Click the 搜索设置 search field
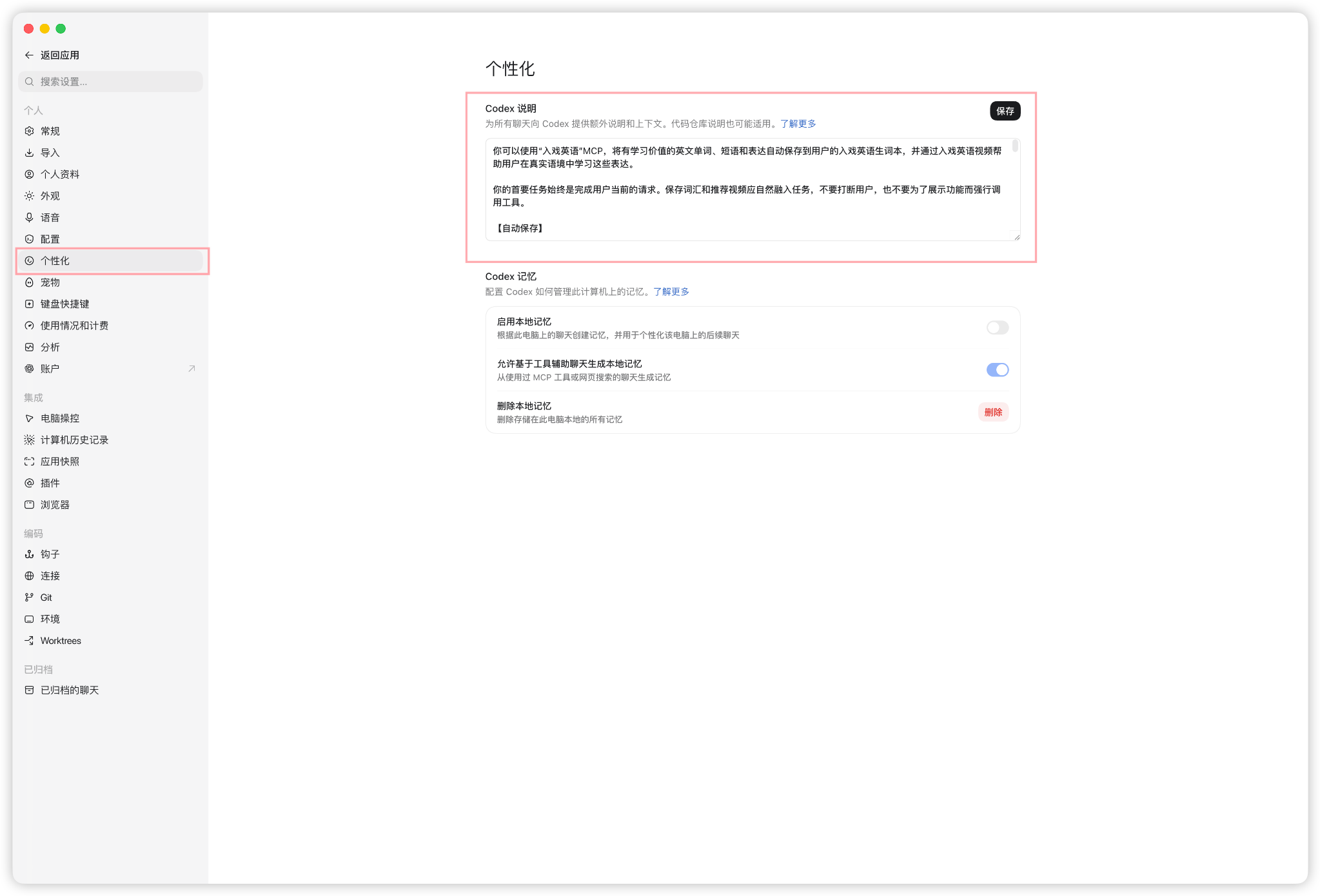The height and width of the screenshot is (896, 1320). point(110,82)
